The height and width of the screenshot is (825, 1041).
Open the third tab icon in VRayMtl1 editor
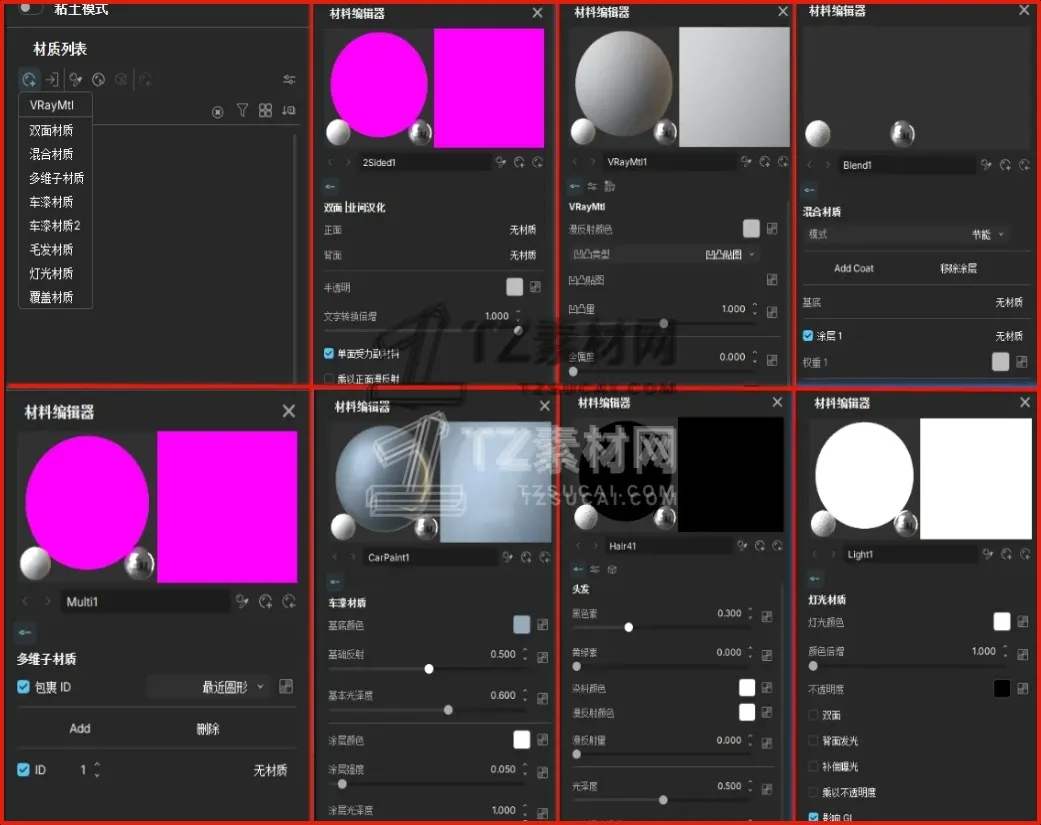coord(609,187)
